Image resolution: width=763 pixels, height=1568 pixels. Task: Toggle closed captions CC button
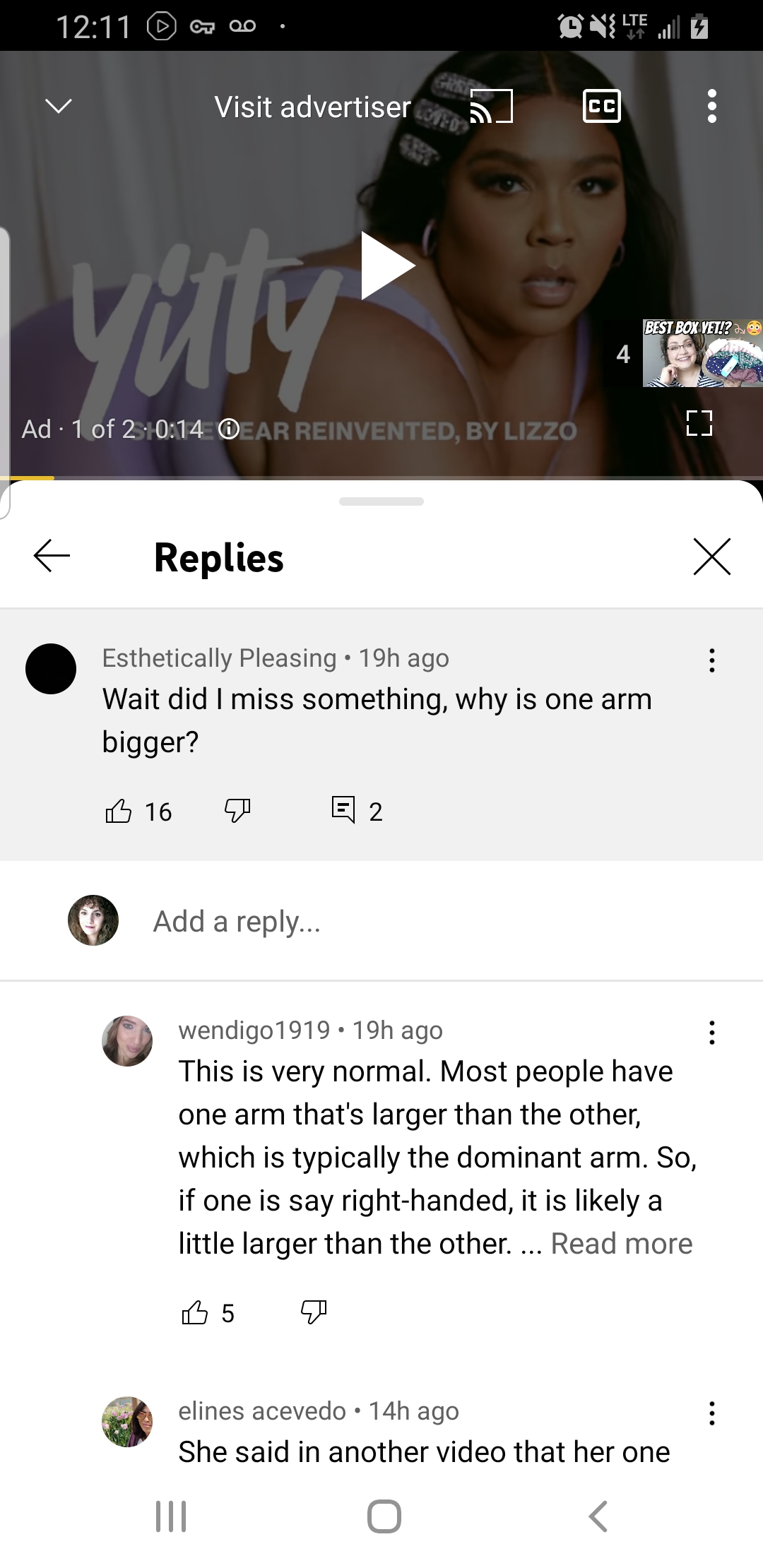602,107
